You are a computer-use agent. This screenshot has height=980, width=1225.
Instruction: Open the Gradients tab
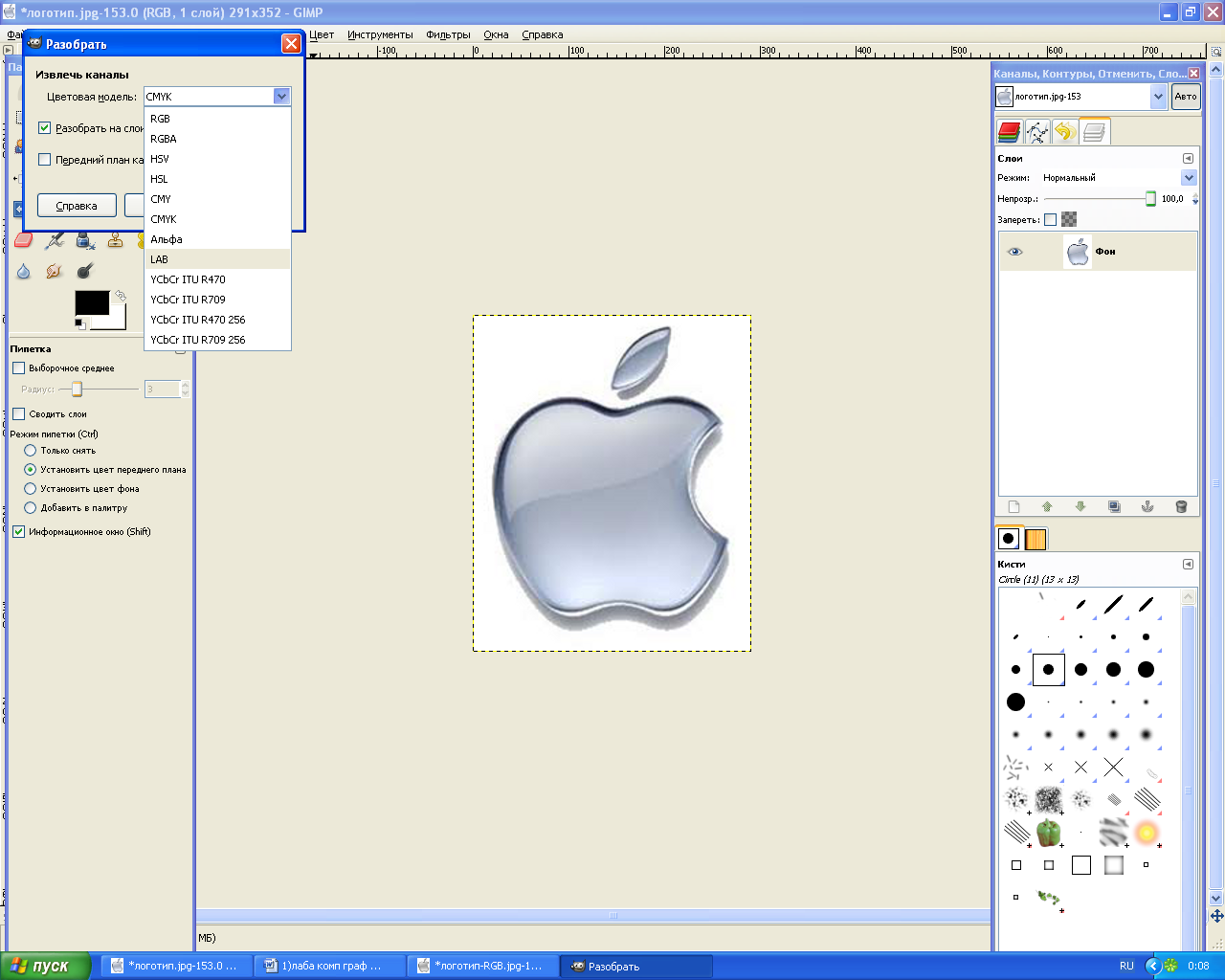(1036, 539)
